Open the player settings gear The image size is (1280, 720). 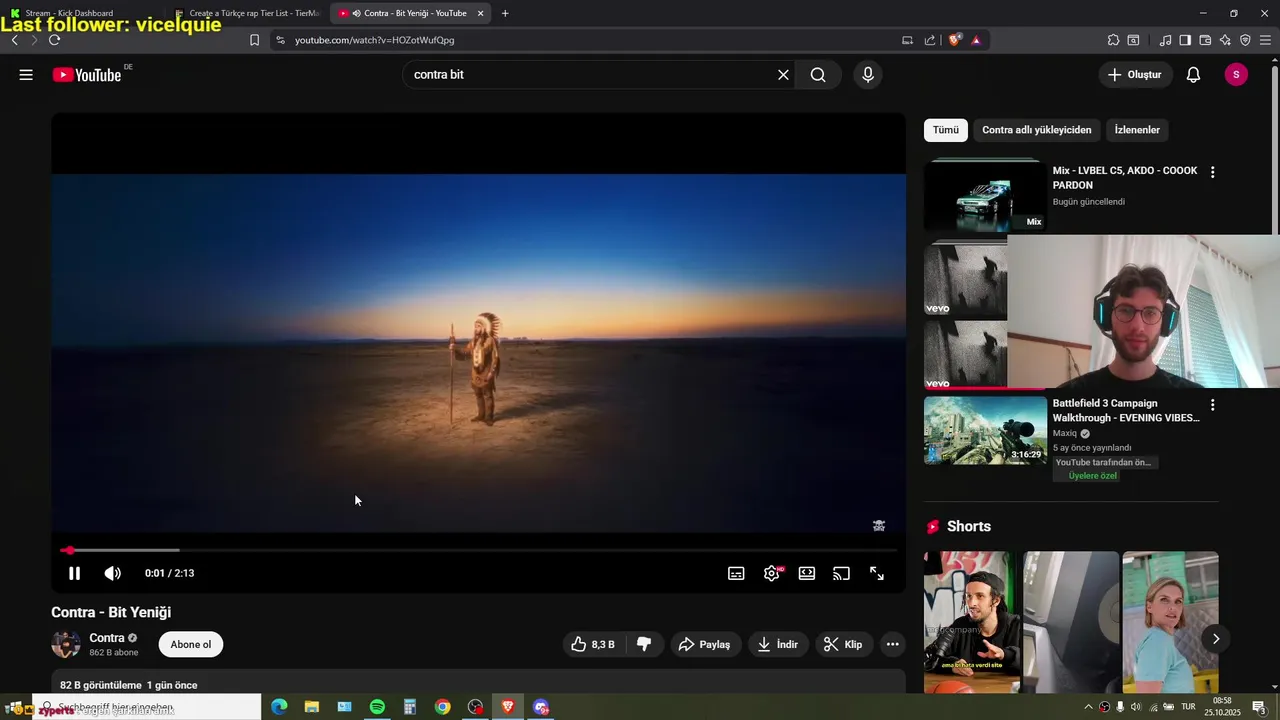771,573
